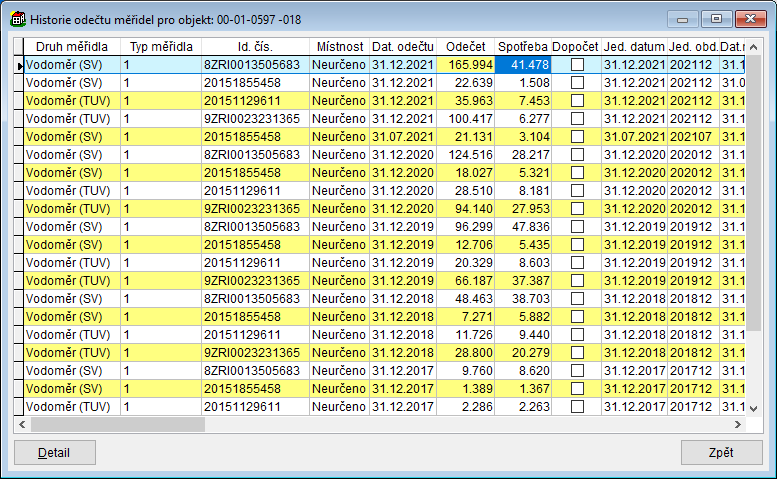Click the Detail button
This screenshot has width=777, height=479.
(x=54, y=452)
